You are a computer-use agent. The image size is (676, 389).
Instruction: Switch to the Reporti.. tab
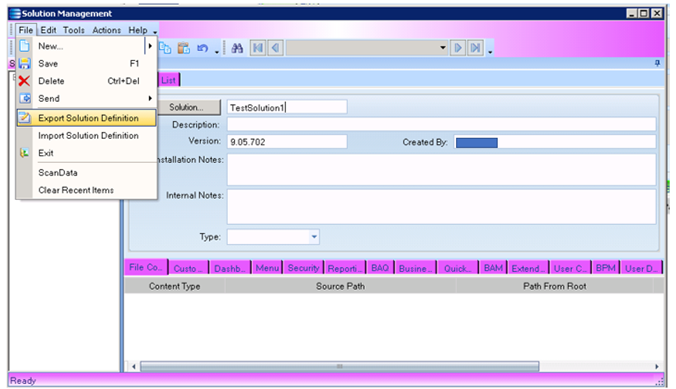[345, 268]
